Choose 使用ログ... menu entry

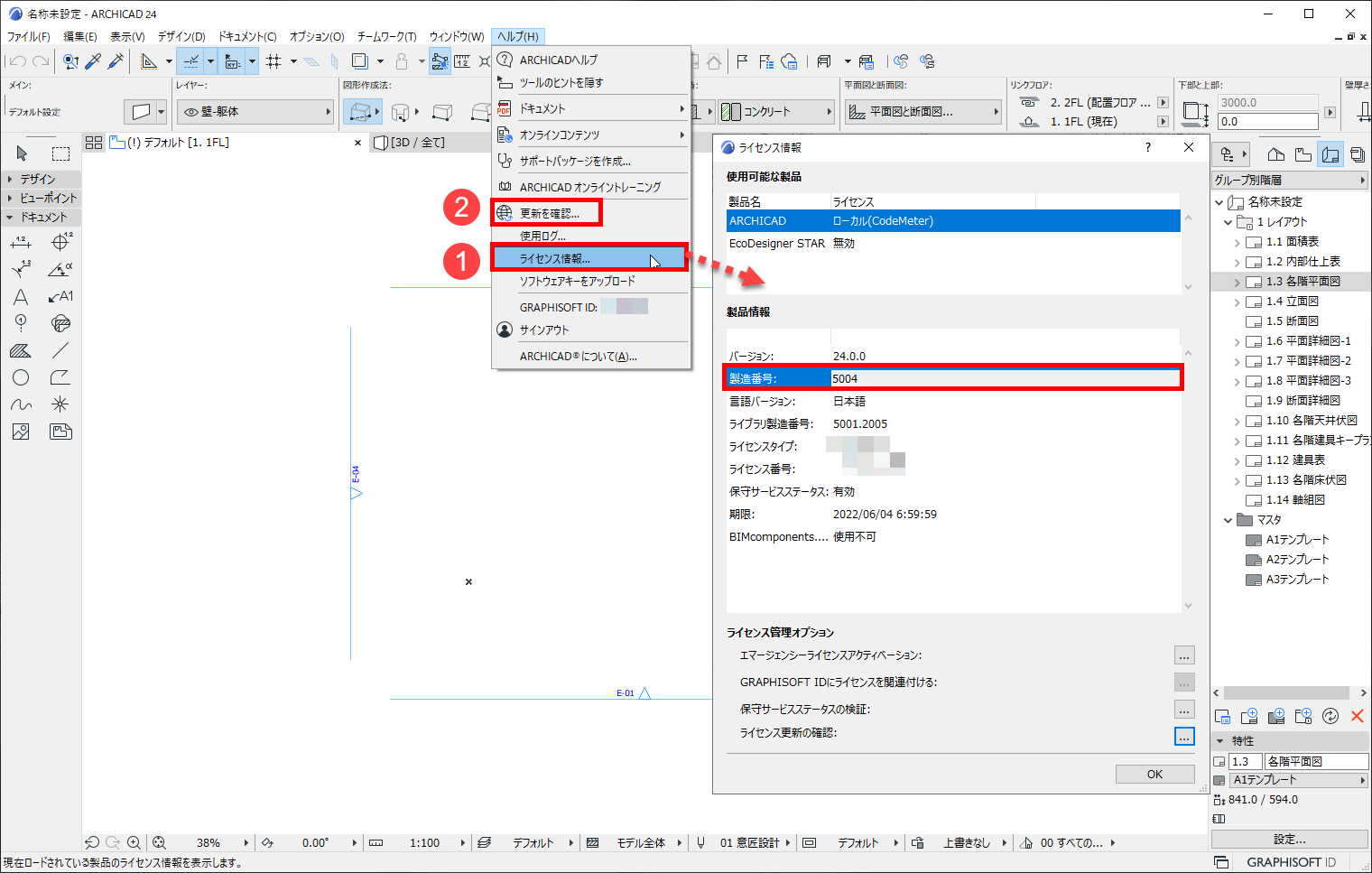pyautogui.click(x=542, y=236)
